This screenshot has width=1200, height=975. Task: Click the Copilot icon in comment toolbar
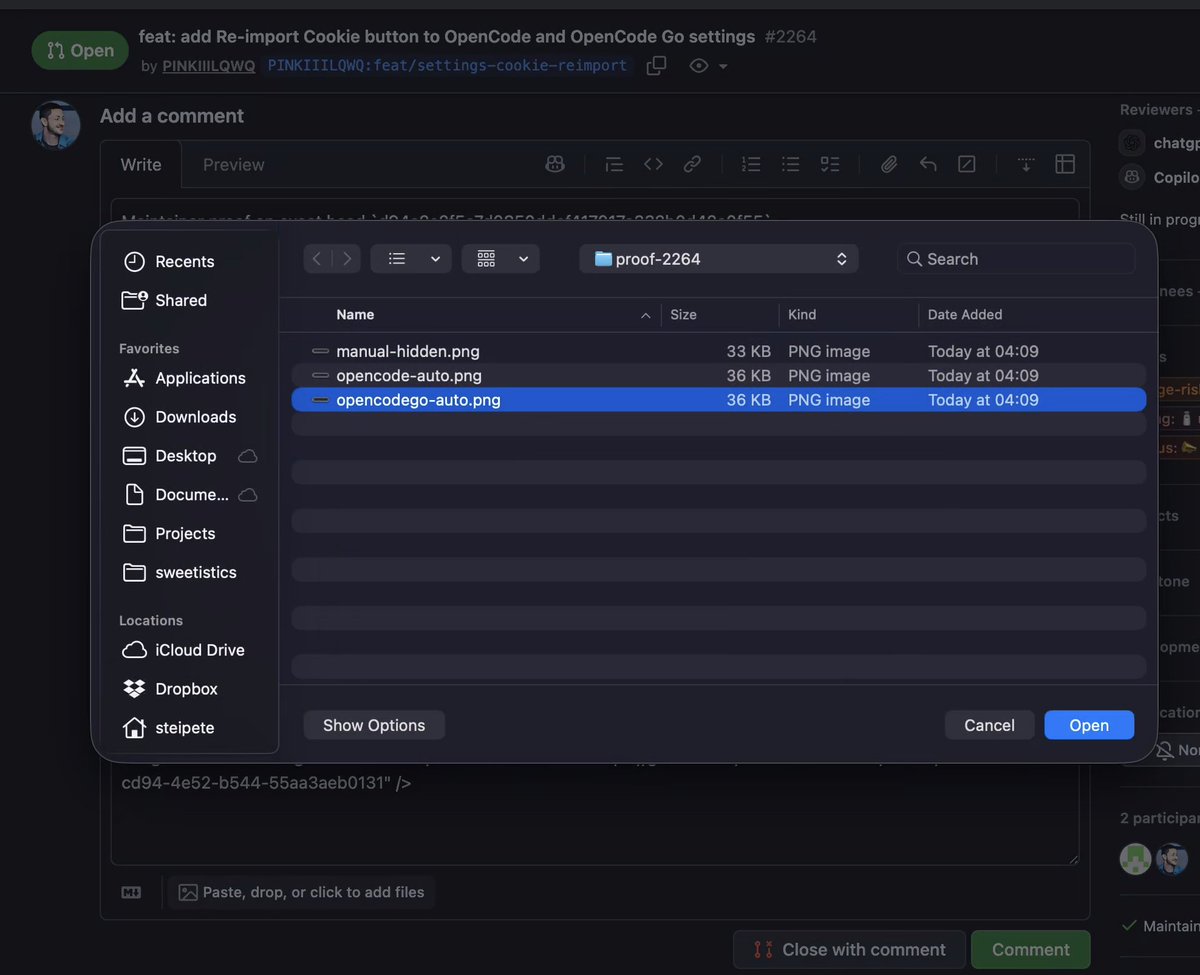[x=555, y=164]
